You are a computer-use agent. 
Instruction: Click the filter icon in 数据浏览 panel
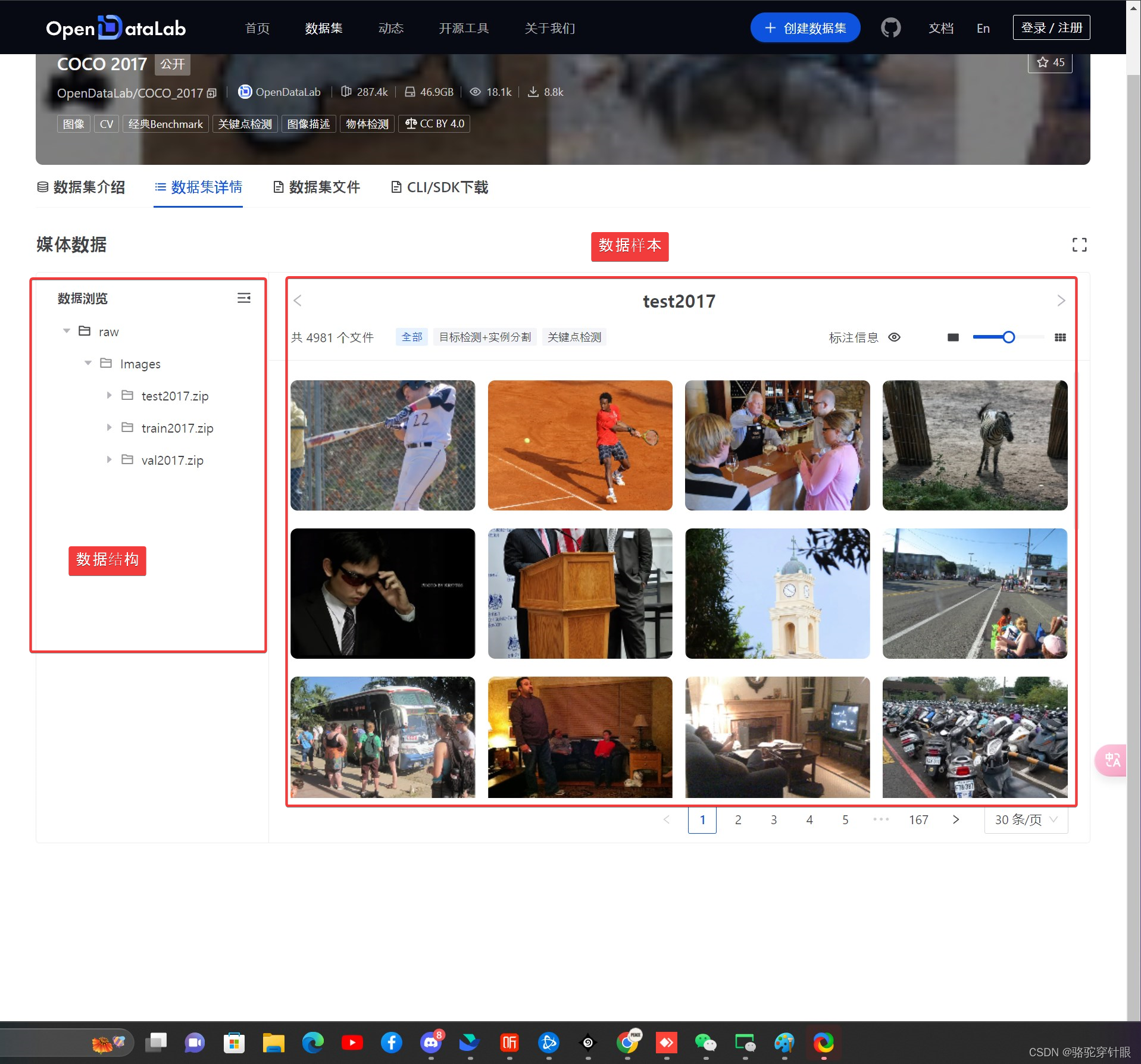[x=244, y=298]
